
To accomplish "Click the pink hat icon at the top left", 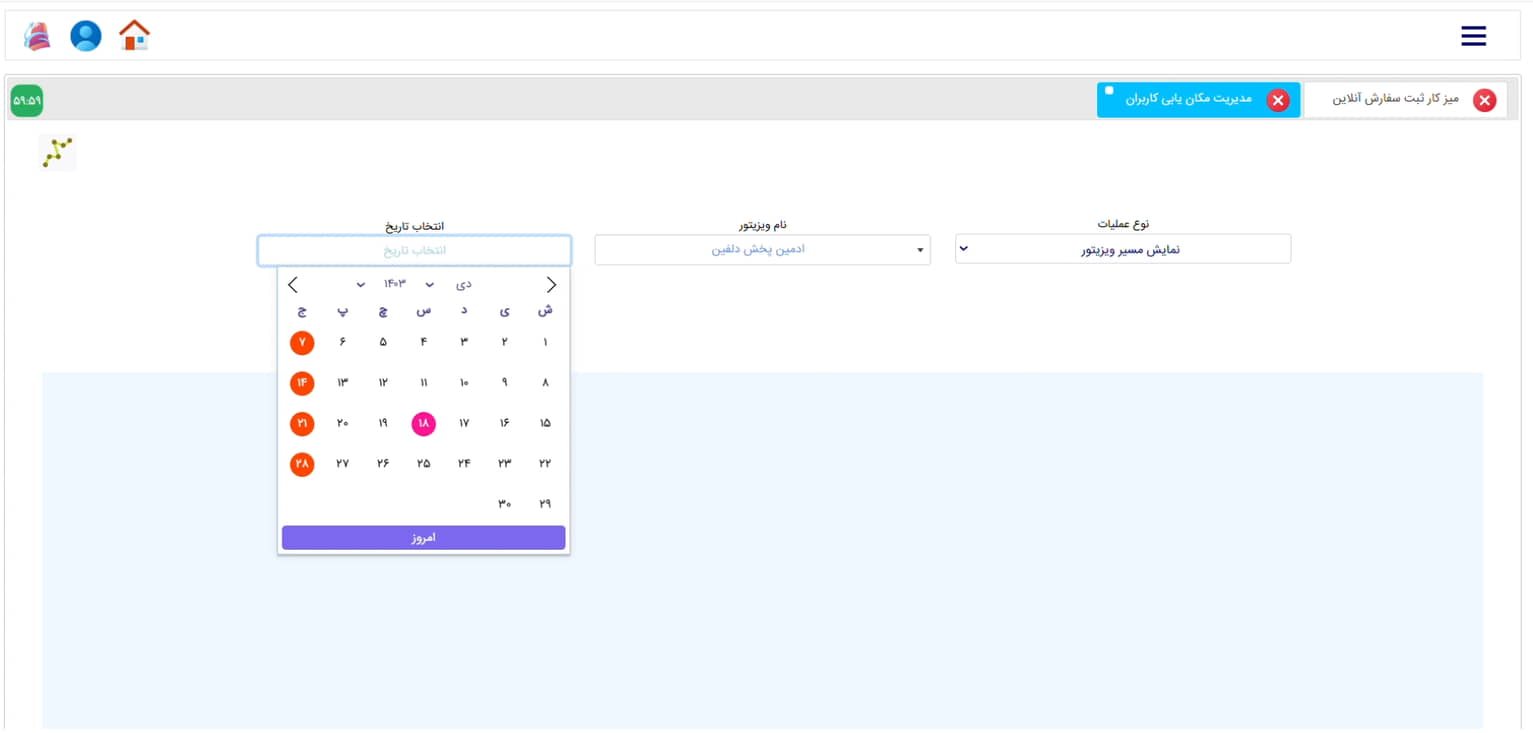I will [x=37, y=36].
